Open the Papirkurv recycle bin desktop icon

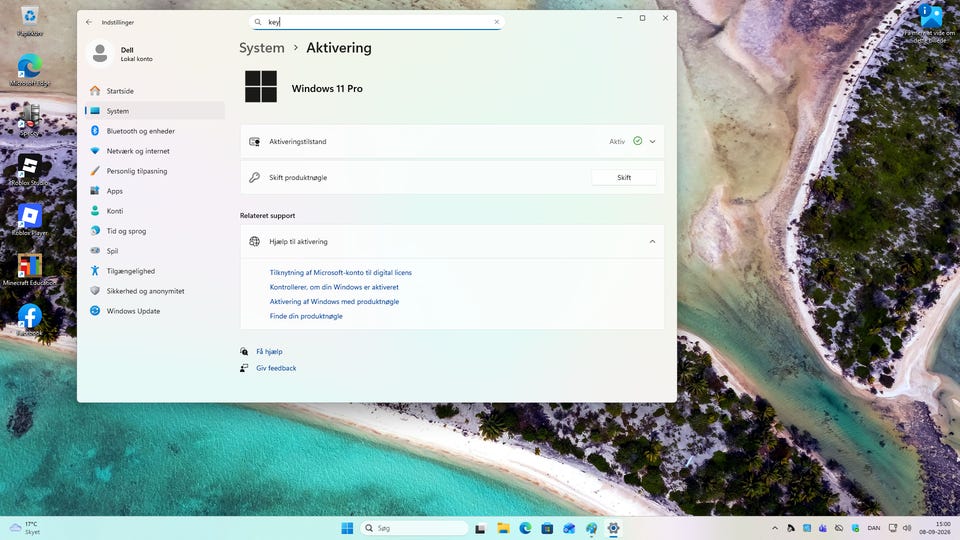[29, 20]
